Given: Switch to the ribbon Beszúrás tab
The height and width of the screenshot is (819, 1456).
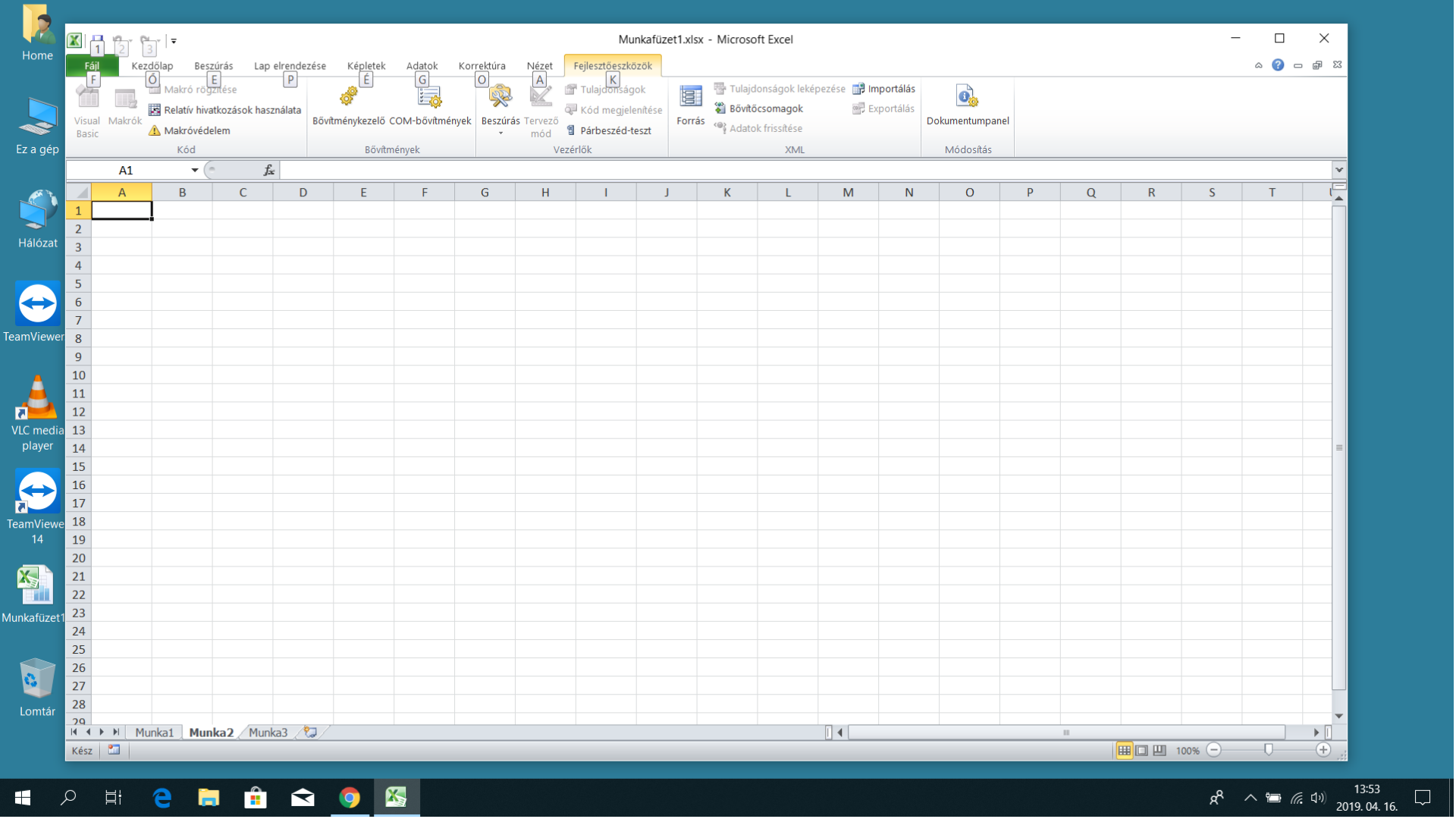Looking at the screenshot, I should point(213,66).
